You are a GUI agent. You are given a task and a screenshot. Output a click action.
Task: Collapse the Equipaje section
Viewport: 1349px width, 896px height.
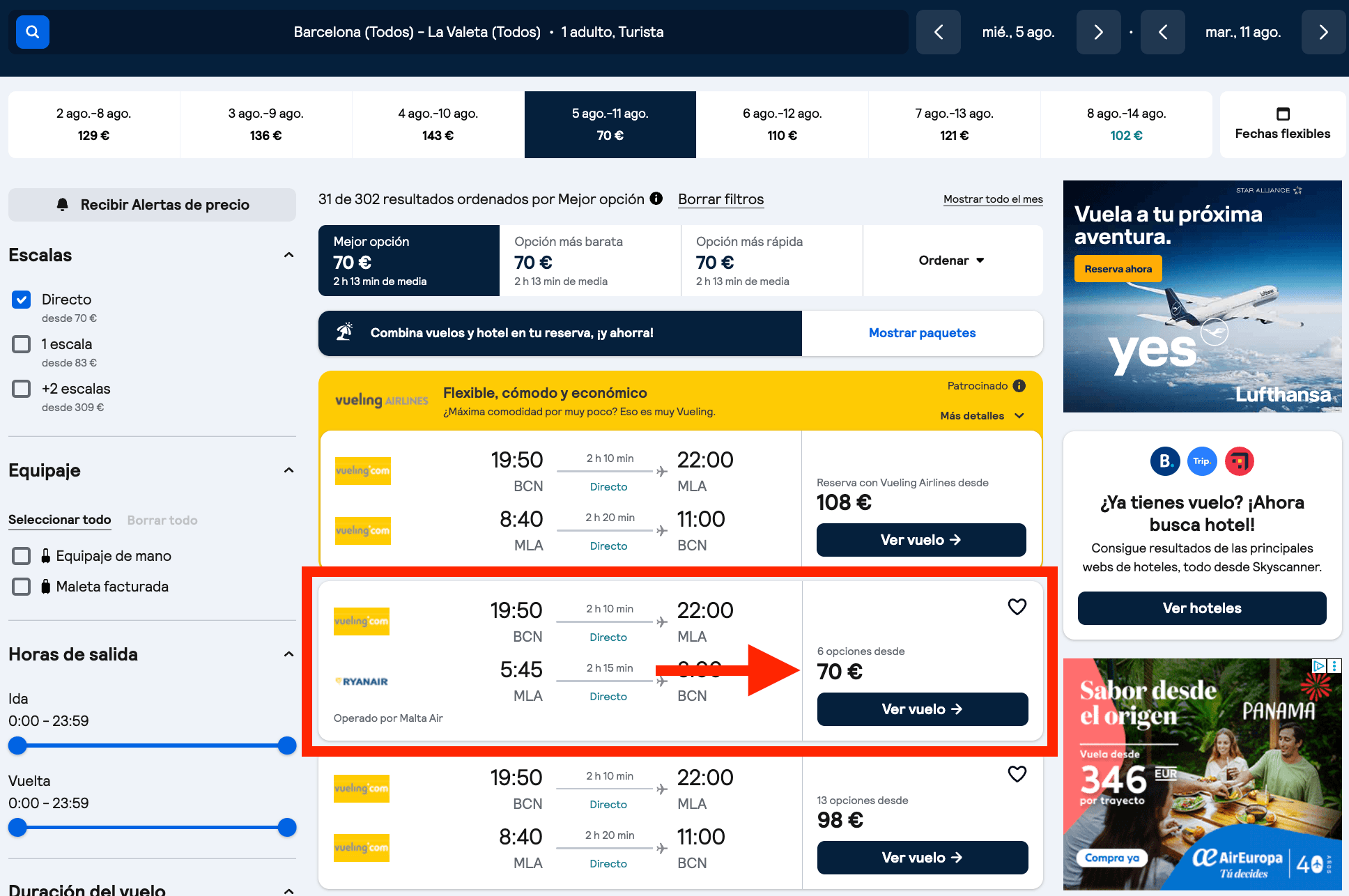288,470
